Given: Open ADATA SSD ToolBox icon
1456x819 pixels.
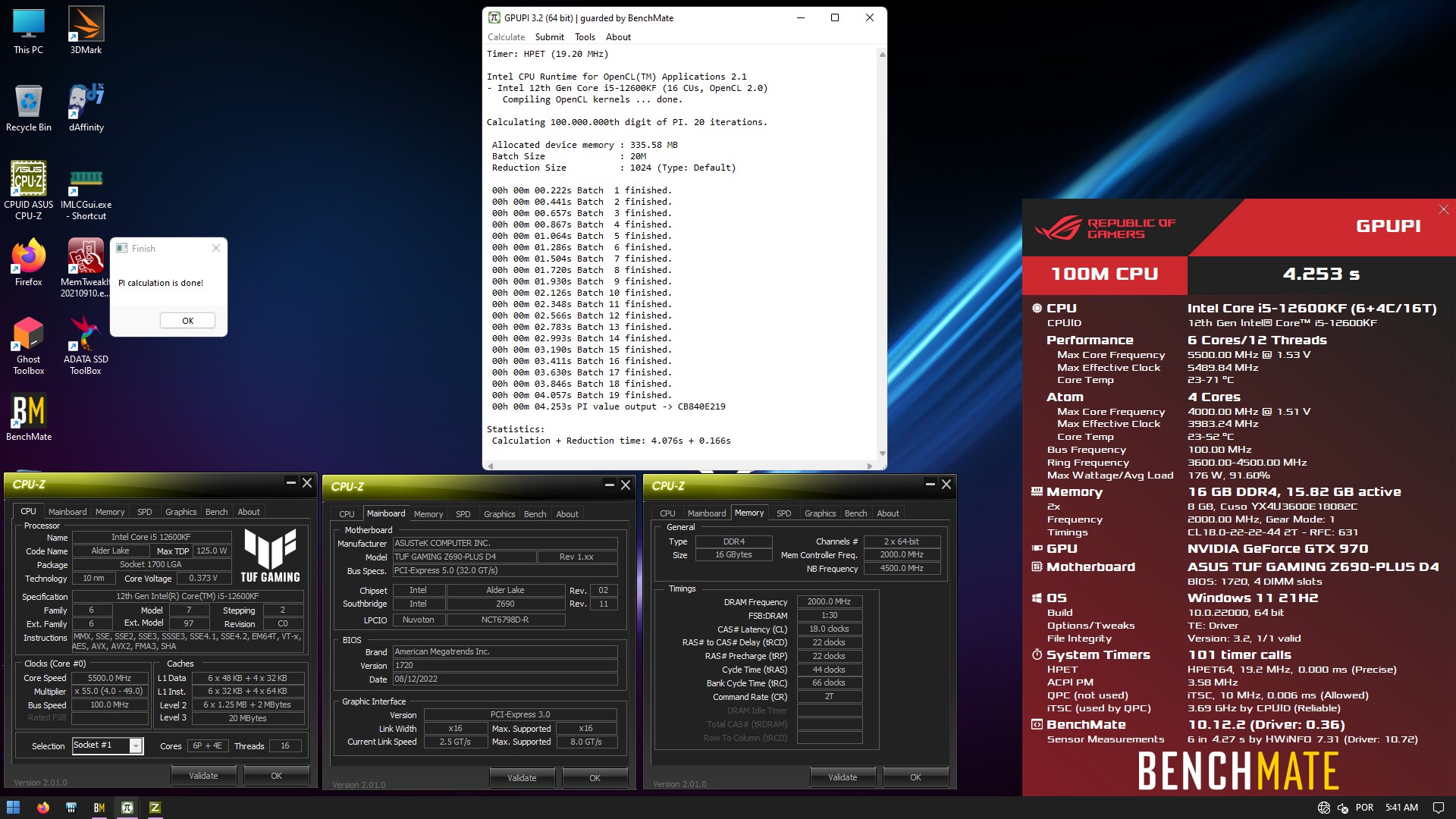Looking at the screenshot, I should [86, 346].
